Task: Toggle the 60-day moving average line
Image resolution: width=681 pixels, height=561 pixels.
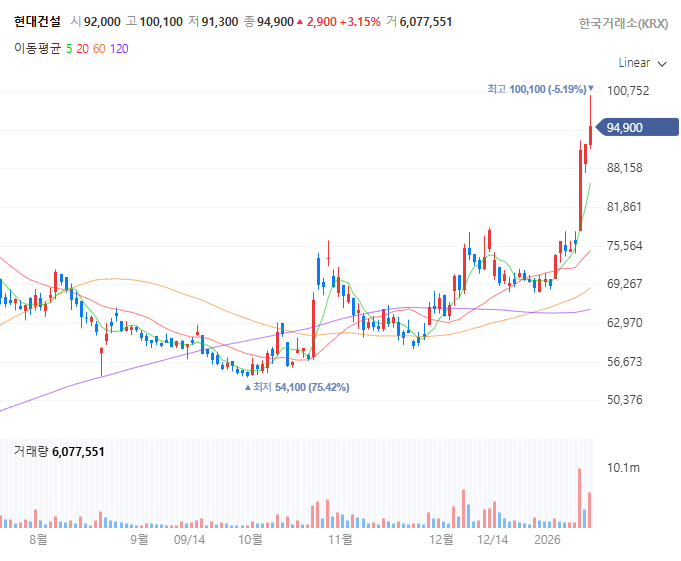Action: click(99, 49)
